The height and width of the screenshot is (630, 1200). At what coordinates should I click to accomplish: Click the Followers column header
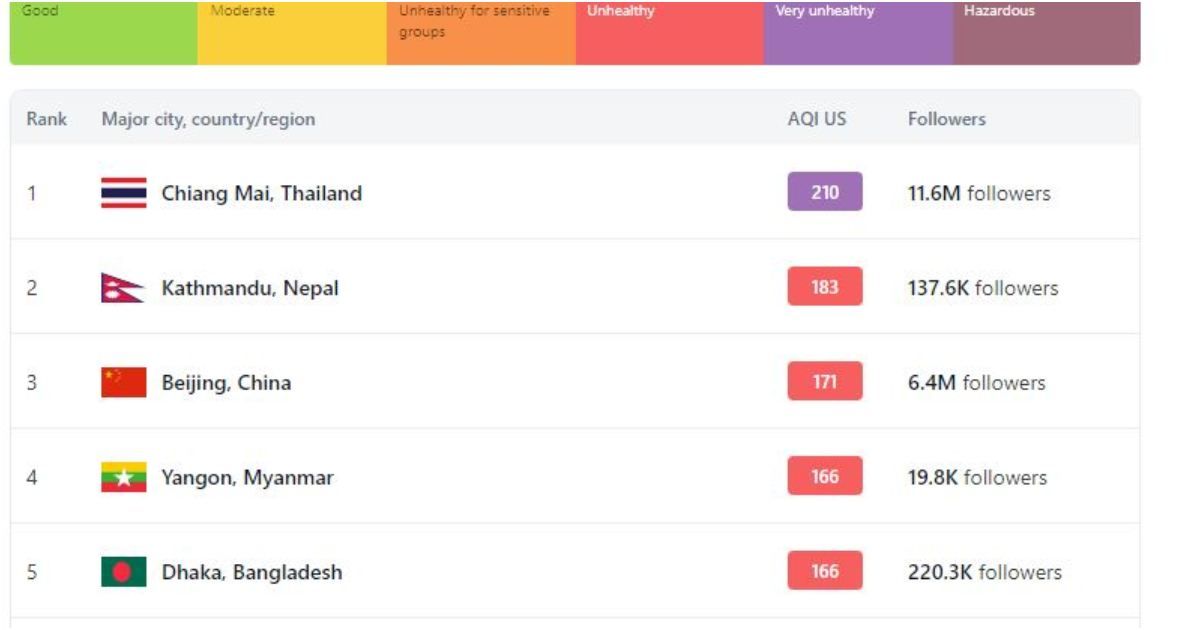click(947, 119)
